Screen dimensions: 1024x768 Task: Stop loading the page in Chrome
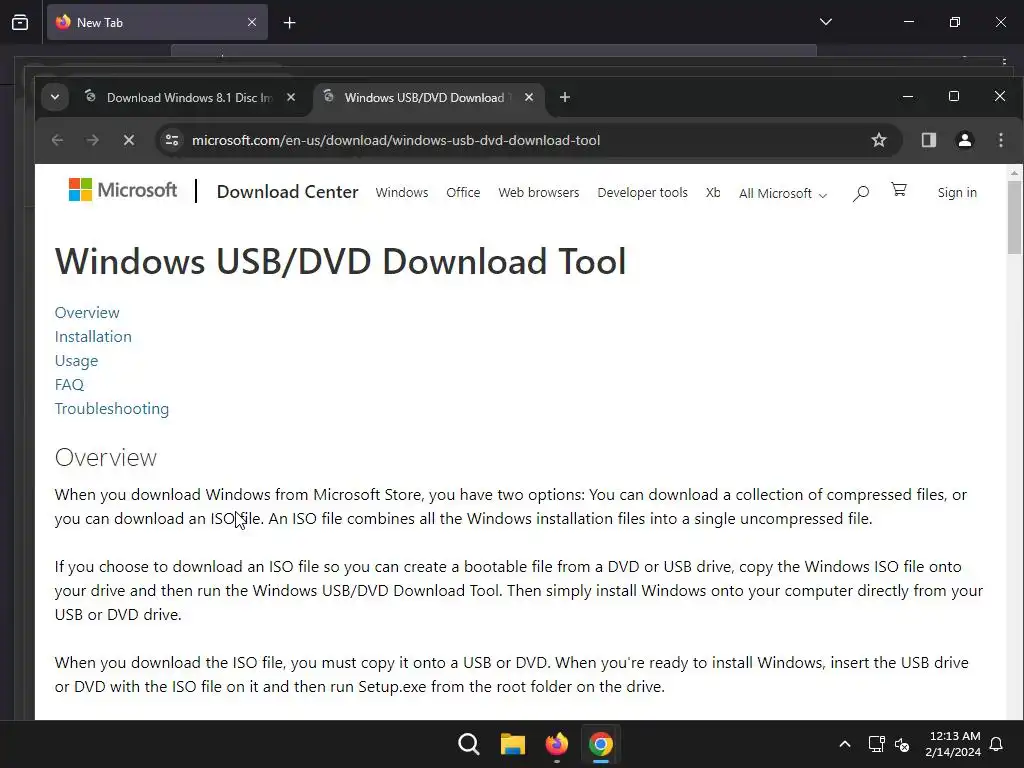[129, 140]
